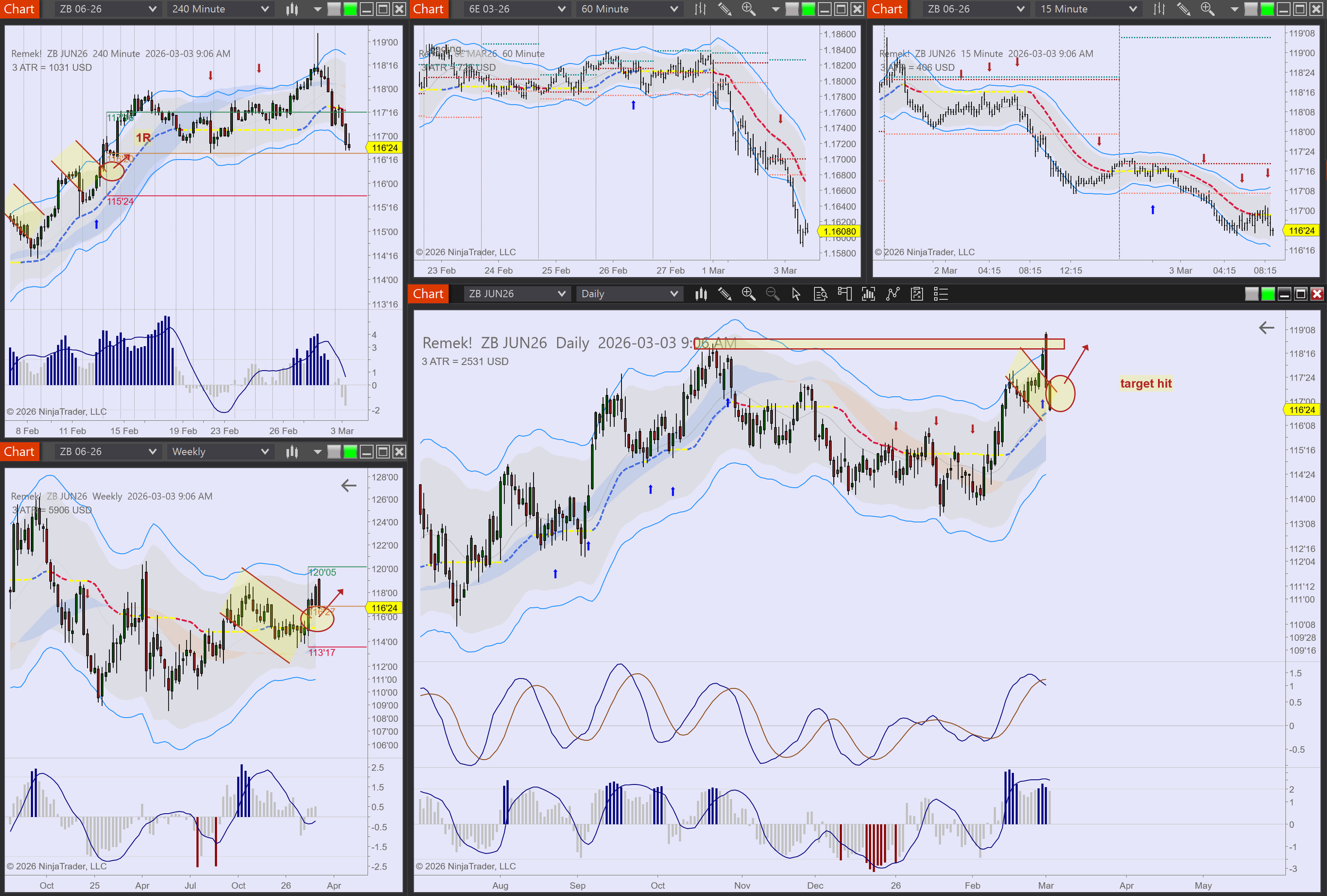Open the chart properties list icon on the Daily chart
The image size is (1327, 896).
(x=941, y=294)
